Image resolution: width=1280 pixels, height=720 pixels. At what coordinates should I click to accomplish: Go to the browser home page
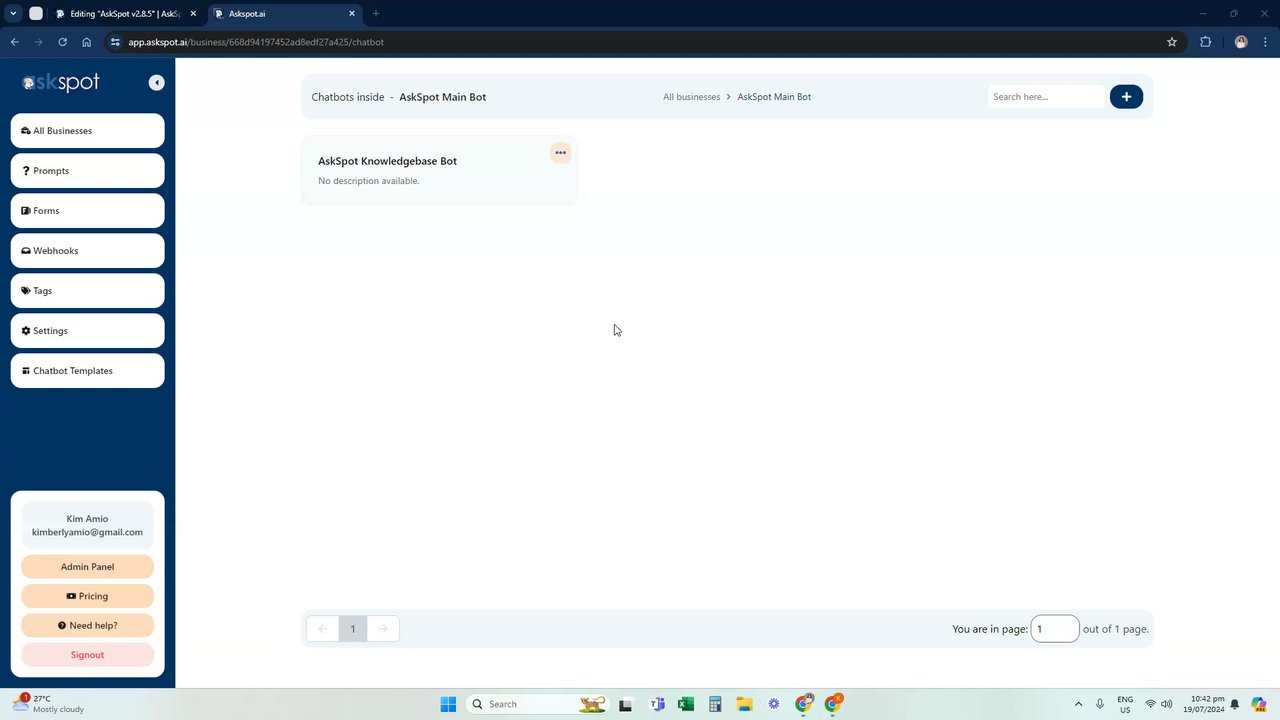pyautogui.click(x=86, y=42)
